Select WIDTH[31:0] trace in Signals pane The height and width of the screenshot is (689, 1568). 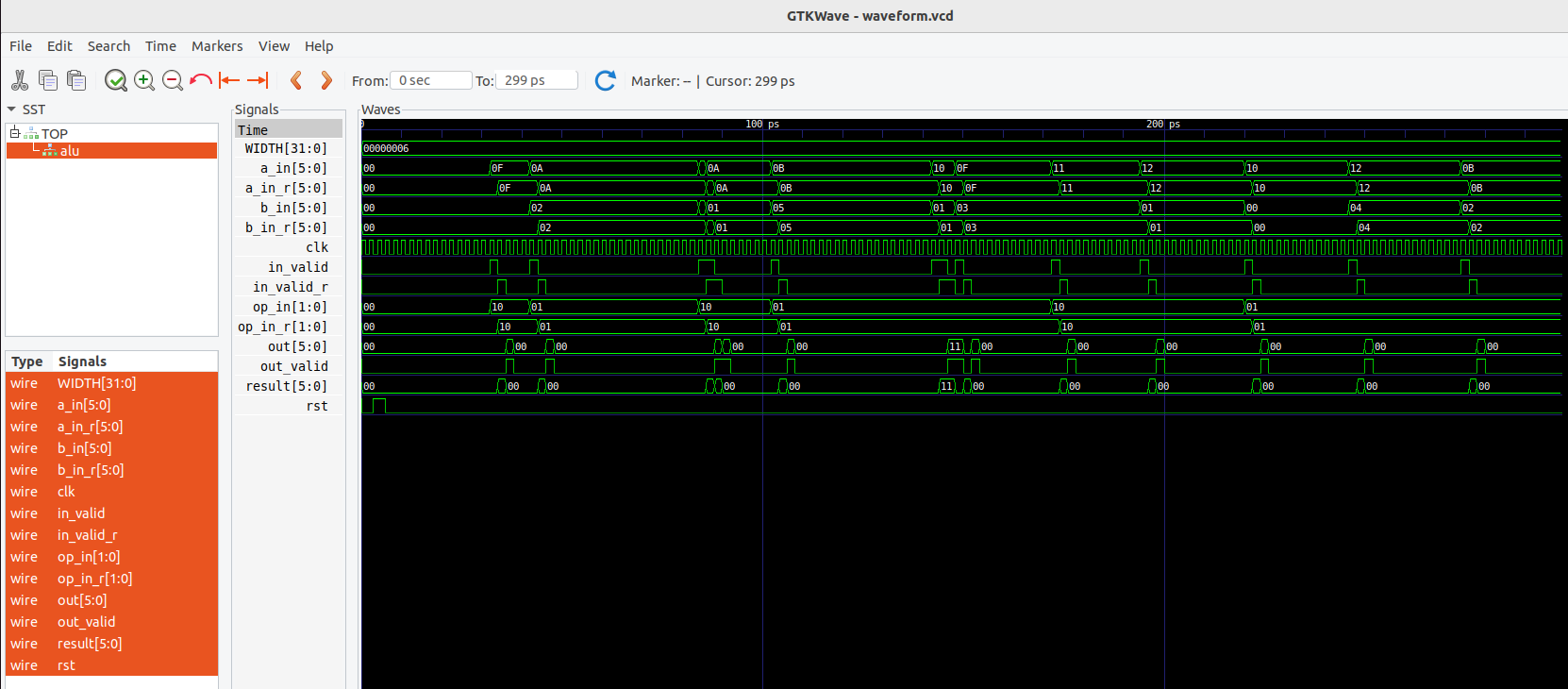(289, 148)
